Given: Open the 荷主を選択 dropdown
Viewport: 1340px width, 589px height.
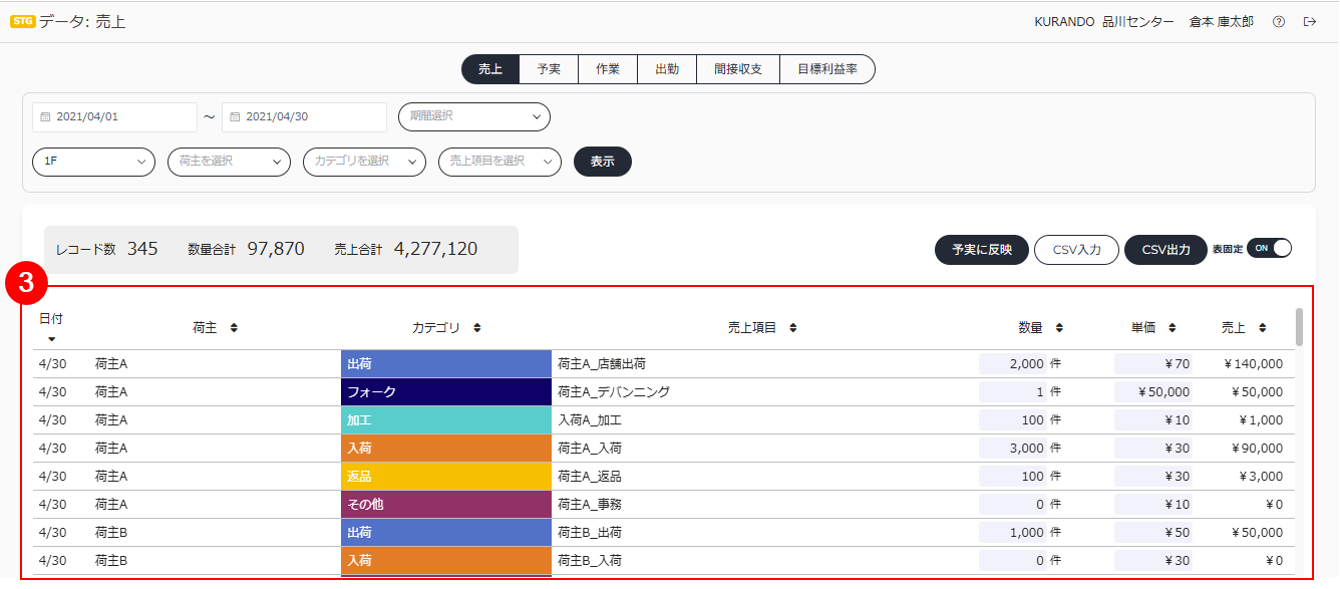Looking at the screenshot, I should [229, 162].
